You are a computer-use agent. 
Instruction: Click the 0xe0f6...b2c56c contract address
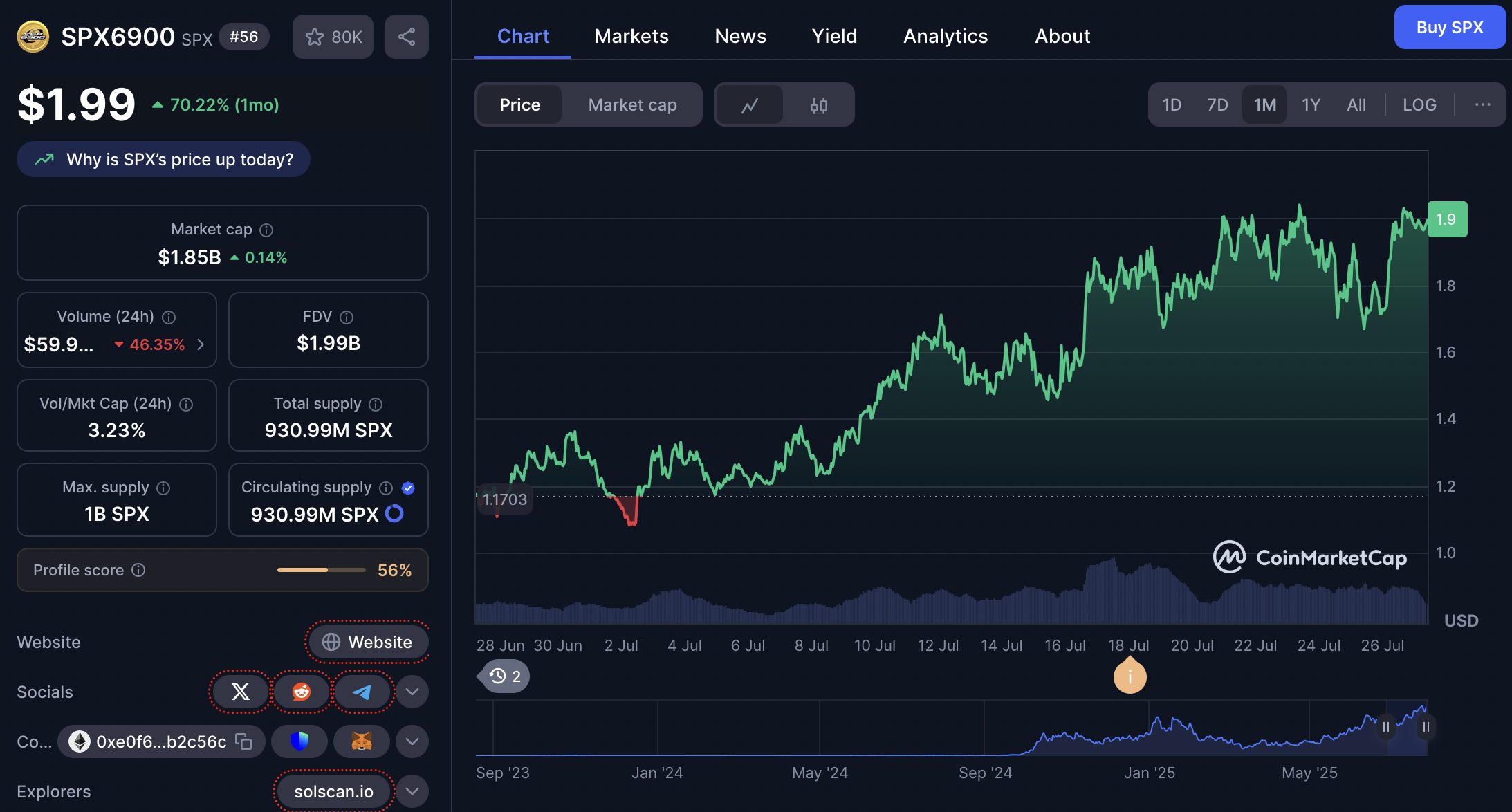161,741
